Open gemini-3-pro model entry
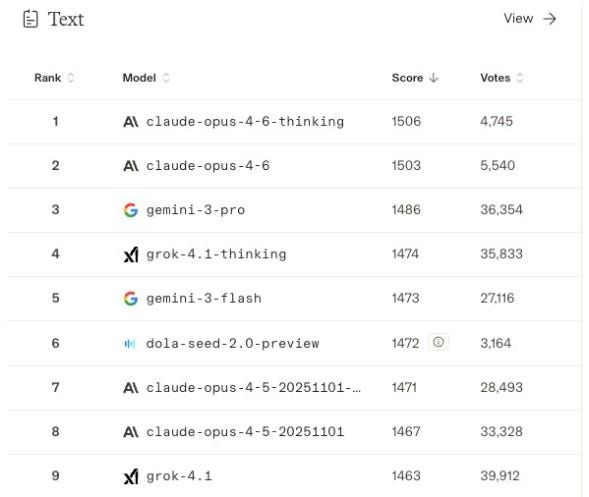This screenshot has width=589, height=497. [195, 210]
